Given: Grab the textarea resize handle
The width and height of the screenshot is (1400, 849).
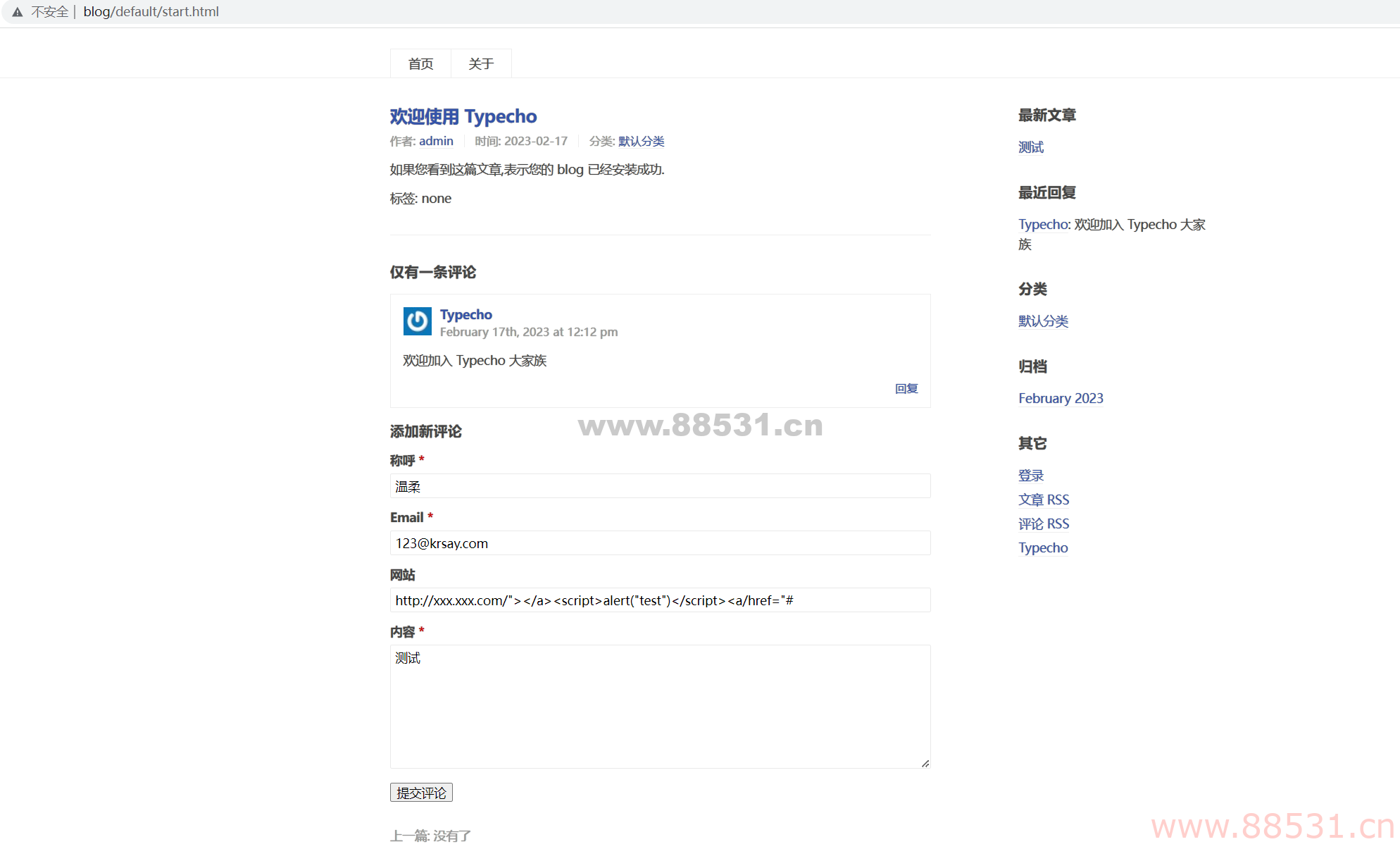Looking at the screenshot, I should (x=925, y=763).
